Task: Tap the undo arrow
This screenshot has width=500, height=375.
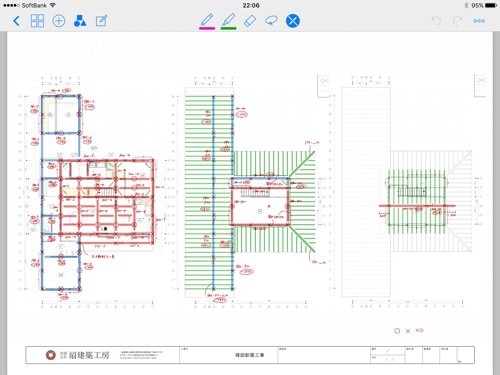Action: pos(436,21)
